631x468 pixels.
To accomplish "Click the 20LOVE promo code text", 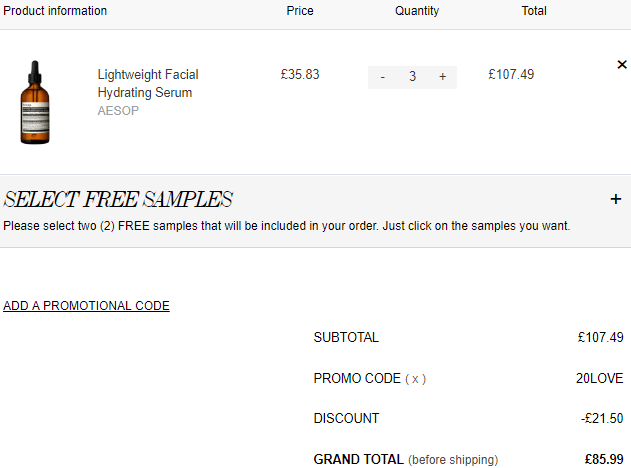I will [599, 378].
